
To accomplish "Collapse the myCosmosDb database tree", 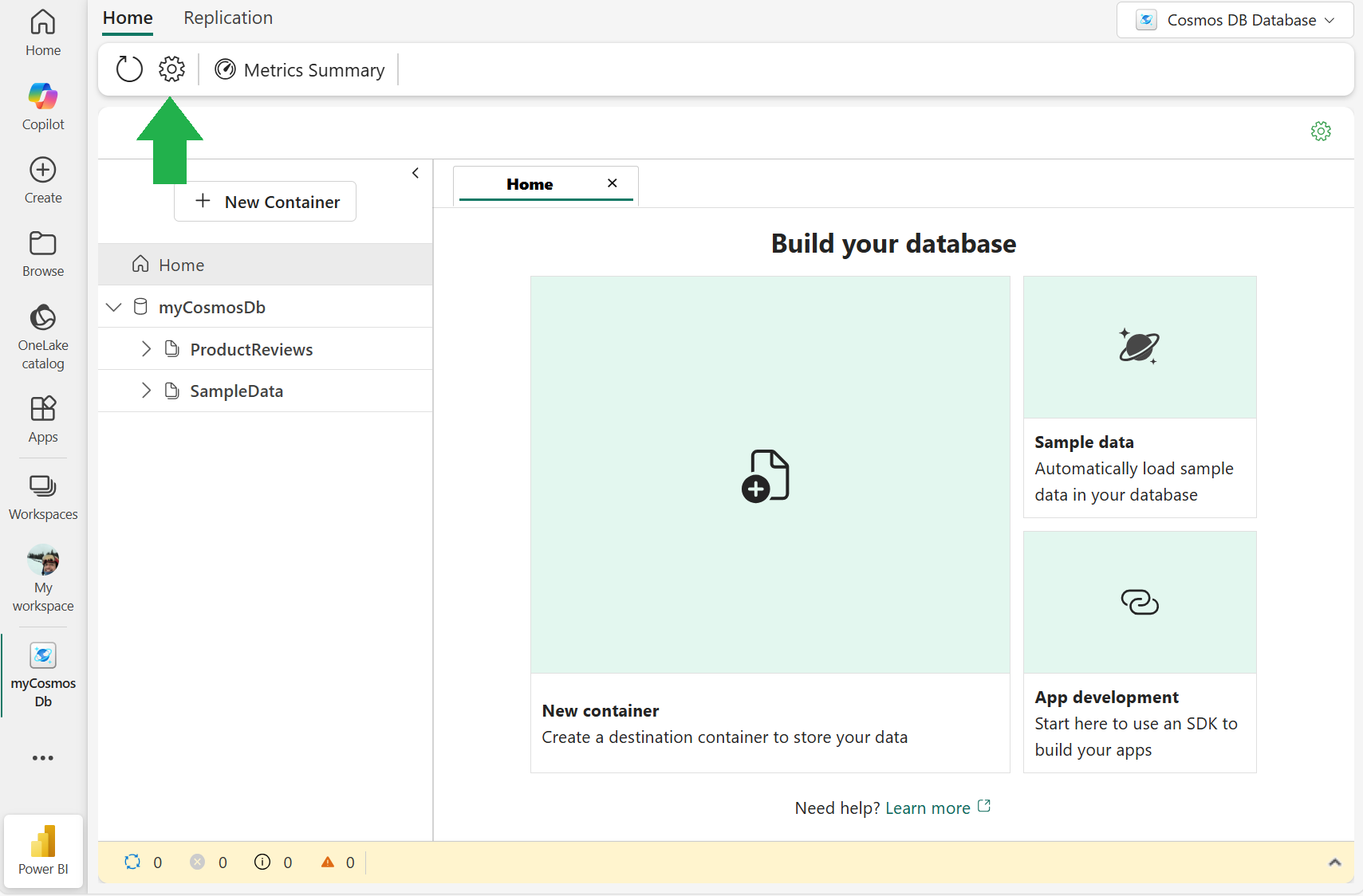I will (x=114, y=307).
